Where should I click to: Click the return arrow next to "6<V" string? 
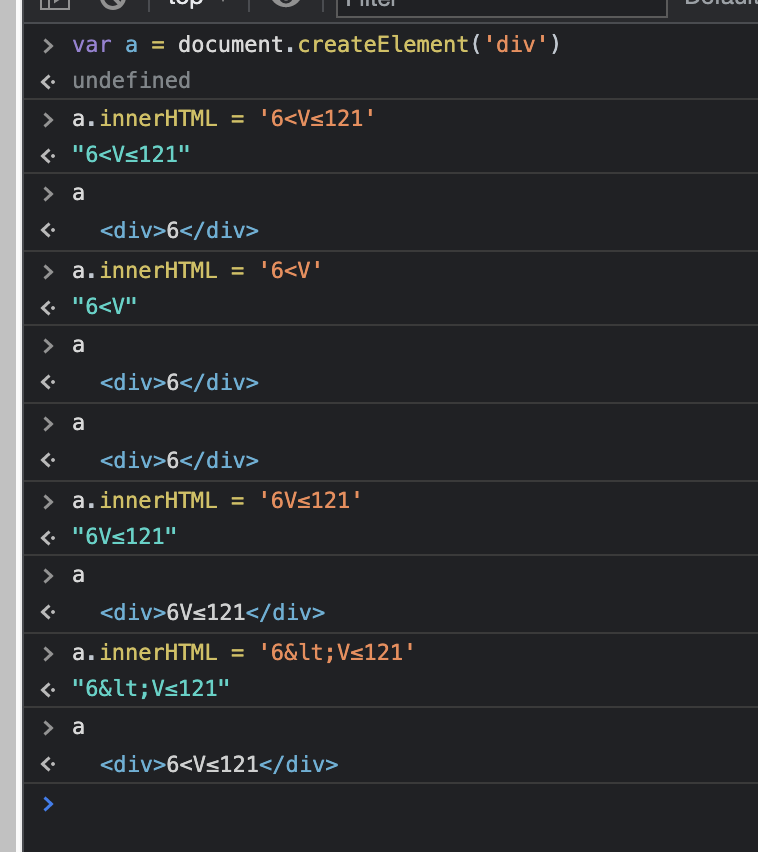[x=47, y=306]
